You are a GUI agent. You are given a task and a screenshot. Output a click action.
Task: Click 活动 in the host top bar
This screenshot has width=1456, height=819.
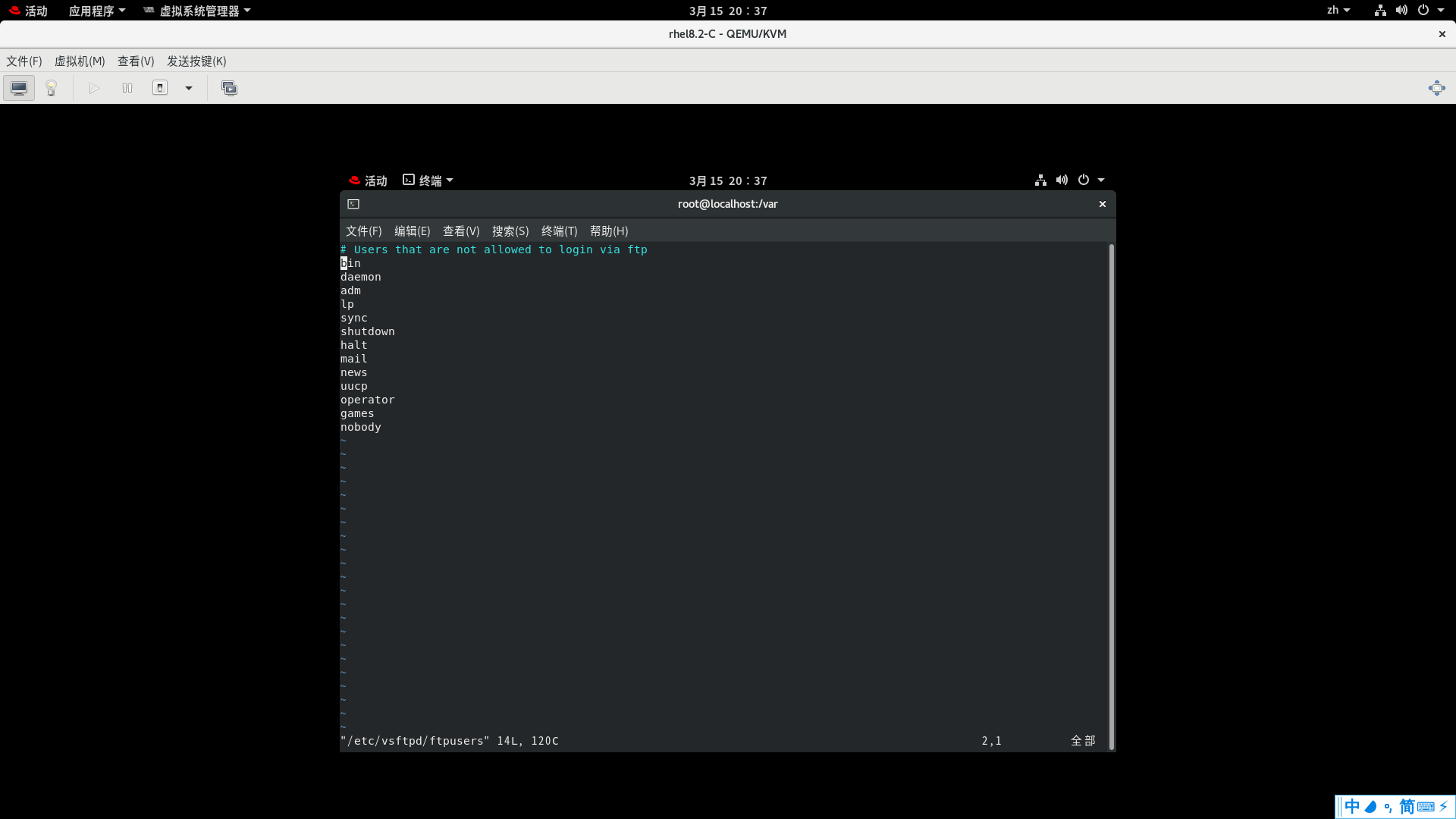coord(36,11)
